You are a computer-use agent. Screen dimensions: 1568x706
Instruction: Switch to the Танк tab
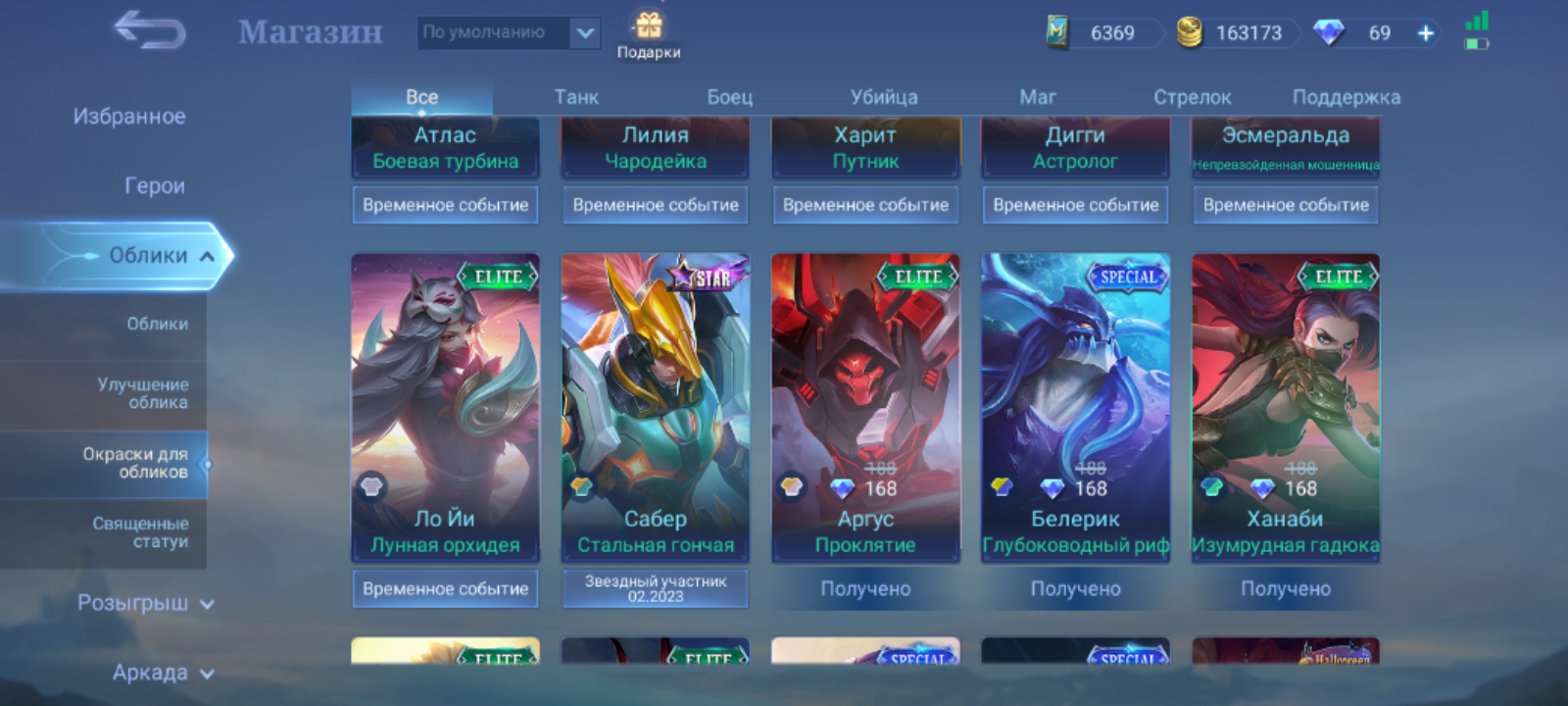click(576, 97)
